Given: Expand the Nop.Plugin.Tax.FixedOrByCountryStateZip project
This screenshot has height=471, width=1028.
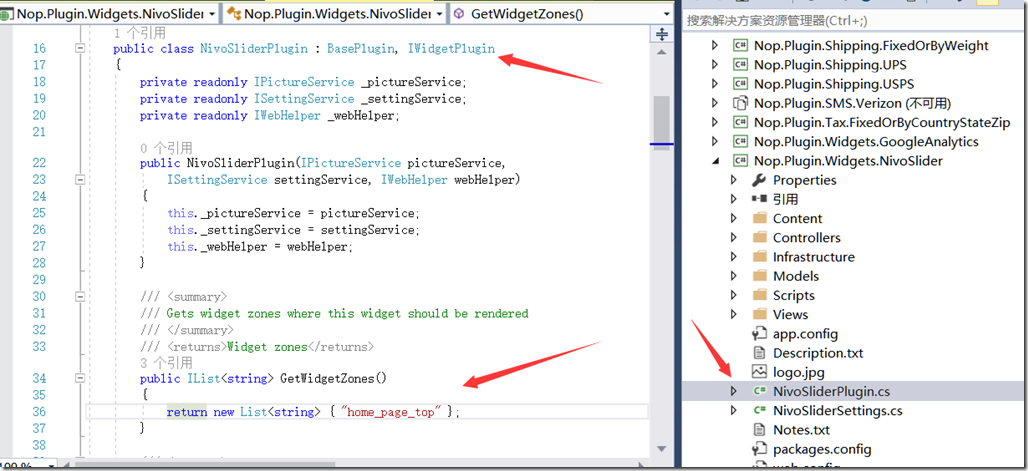Looking at the screenshot, I should point(716,122).
